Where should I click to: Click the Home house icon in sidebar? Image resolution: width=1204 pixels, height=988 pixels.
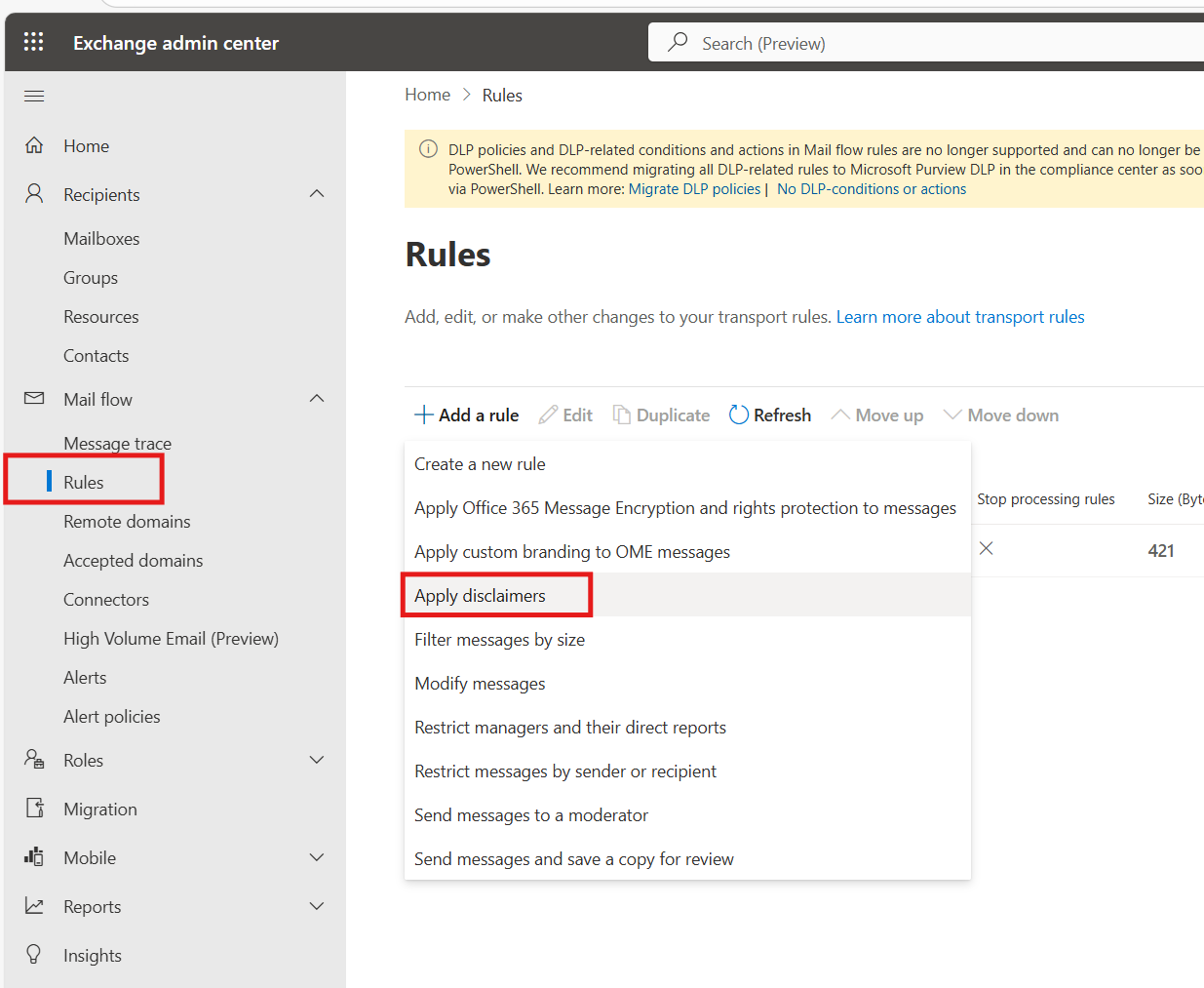point(34,145)
